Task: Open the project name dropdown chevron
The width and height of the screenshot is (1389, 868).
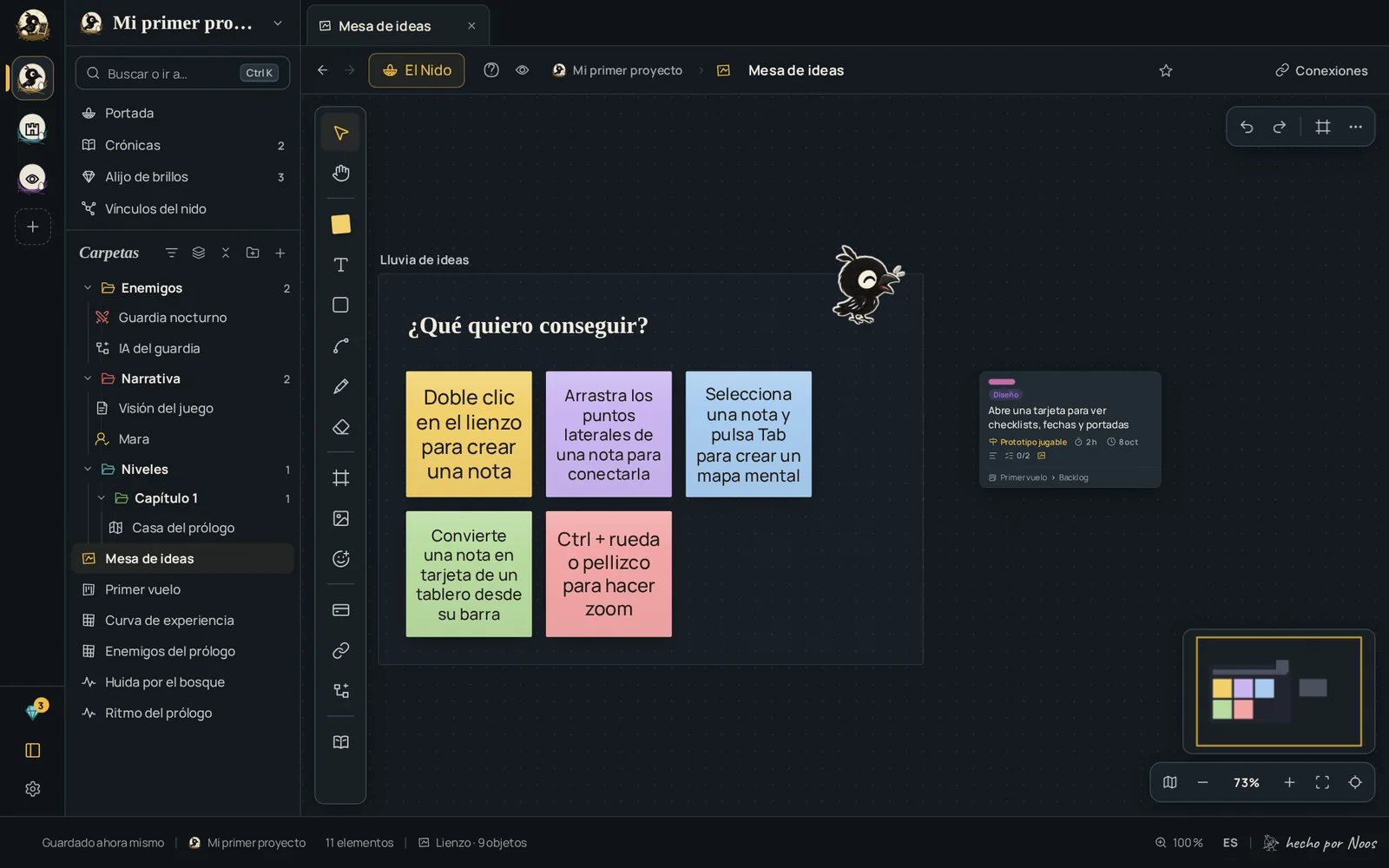Action: pos(278,23)
